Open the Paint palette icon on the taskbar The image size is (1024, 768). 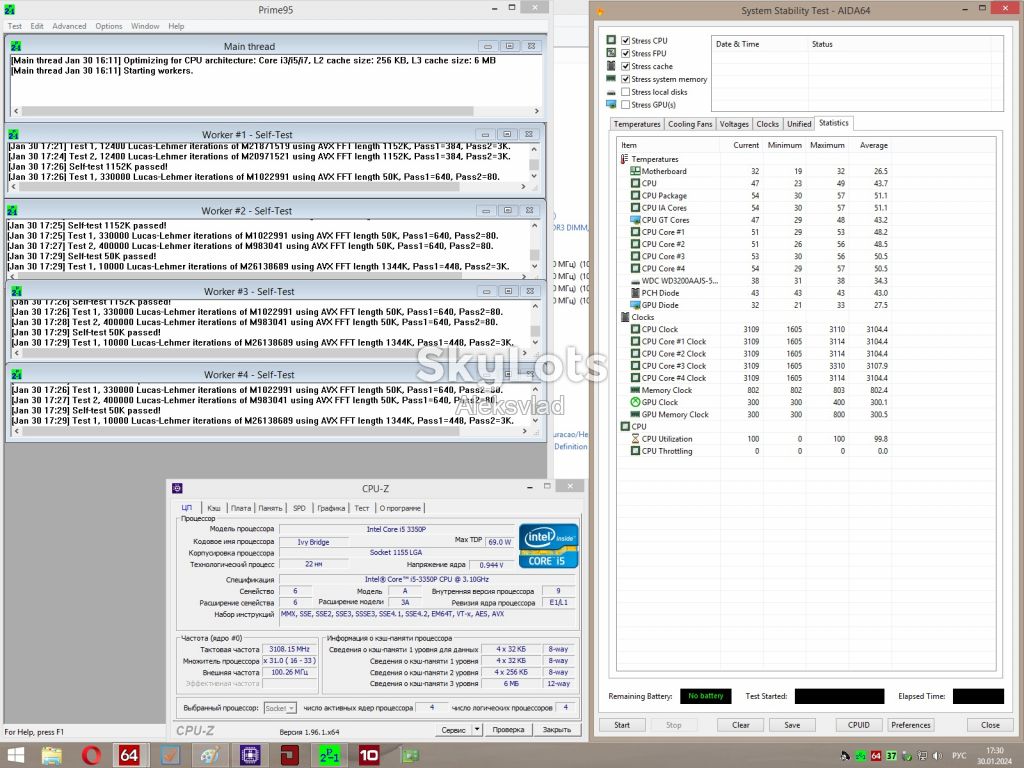pyautogui.click(x=210, y=756)
